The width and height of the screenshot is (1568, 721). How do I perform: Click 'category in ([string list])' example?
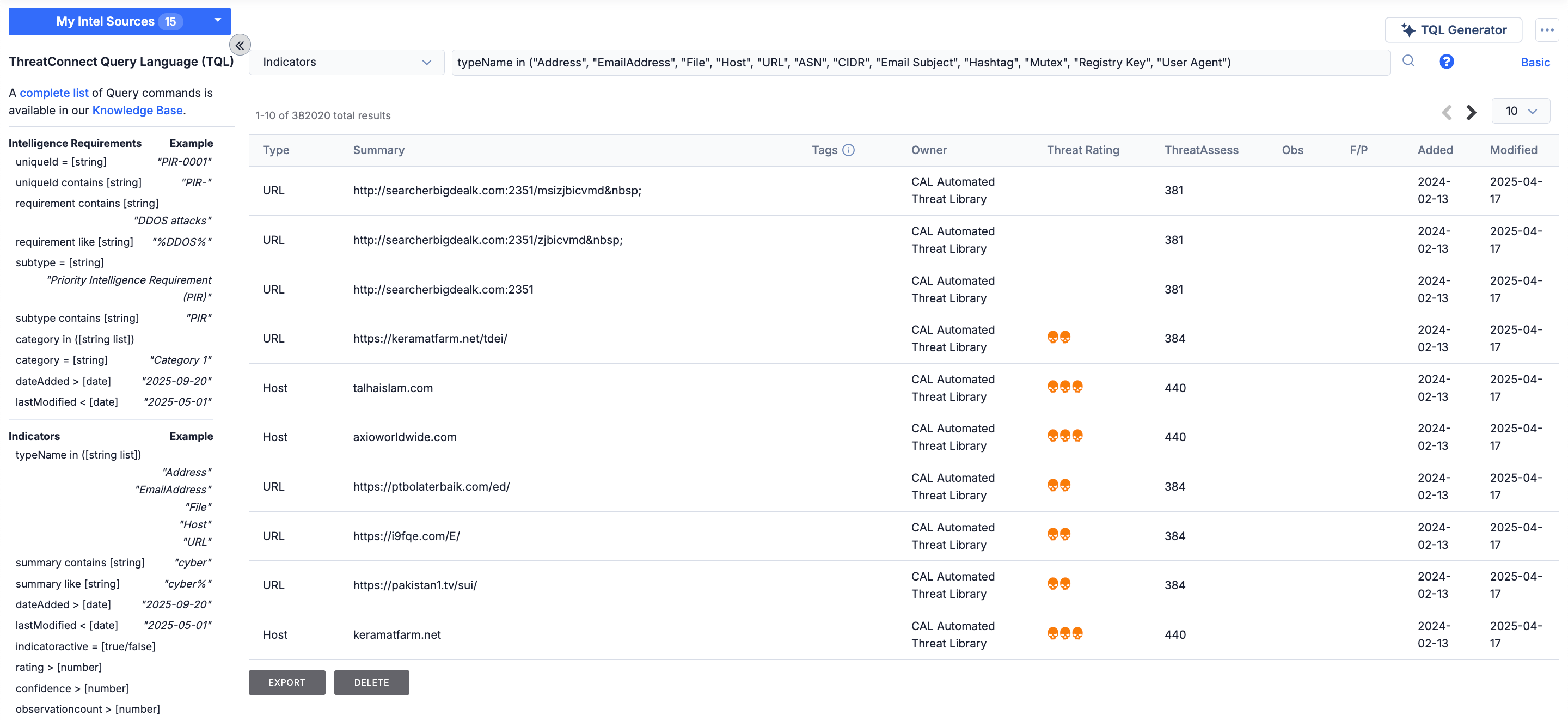click(x=75, y=340)
